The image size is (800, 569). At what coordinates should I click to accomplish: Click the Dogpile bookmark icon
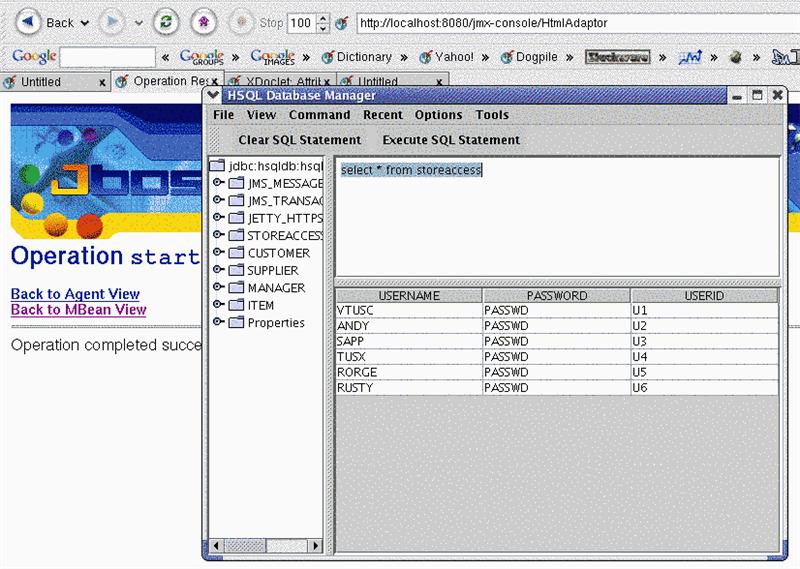[x=507, y=57]
